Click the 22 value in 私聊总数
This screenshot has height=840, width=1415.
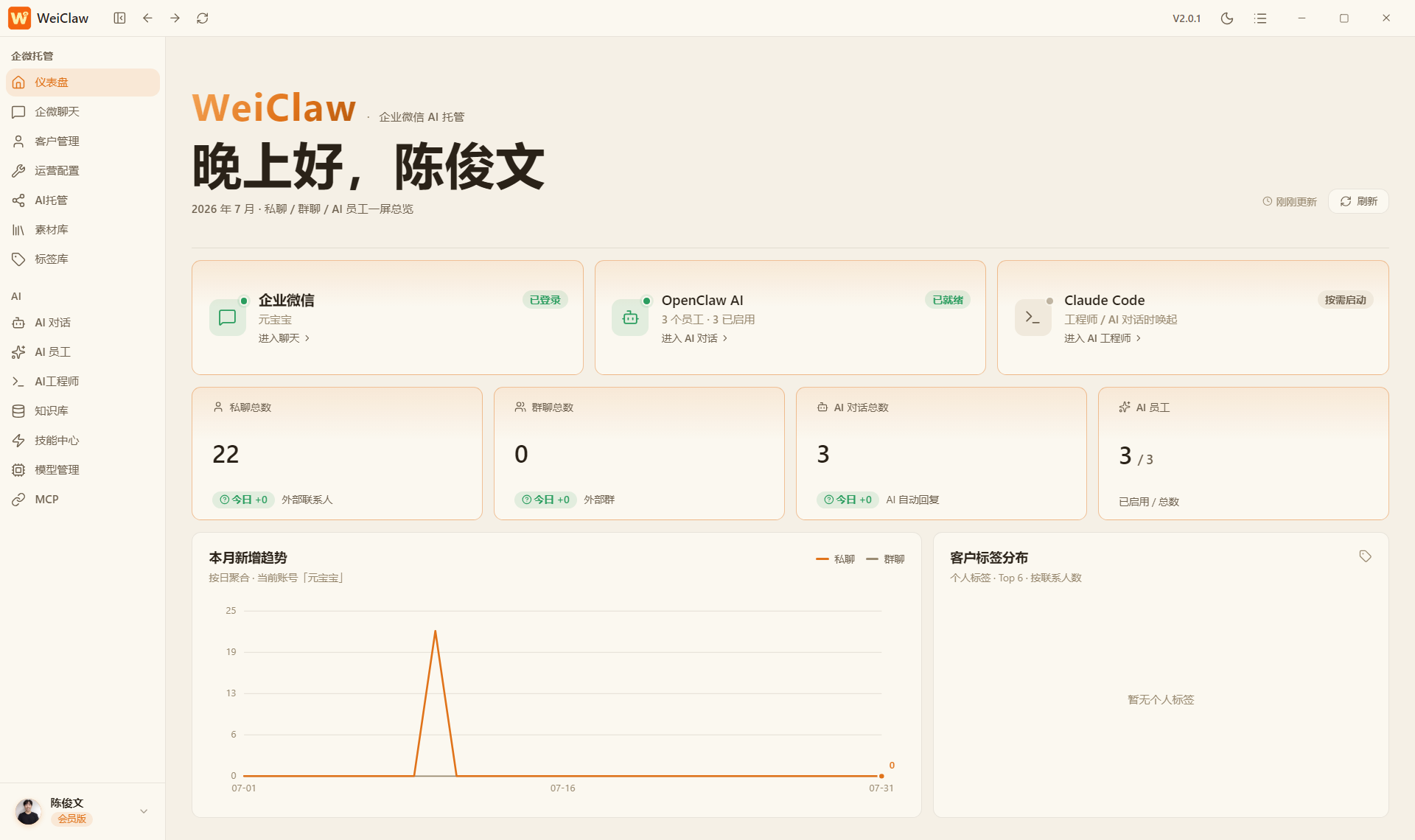click(226, 454)
